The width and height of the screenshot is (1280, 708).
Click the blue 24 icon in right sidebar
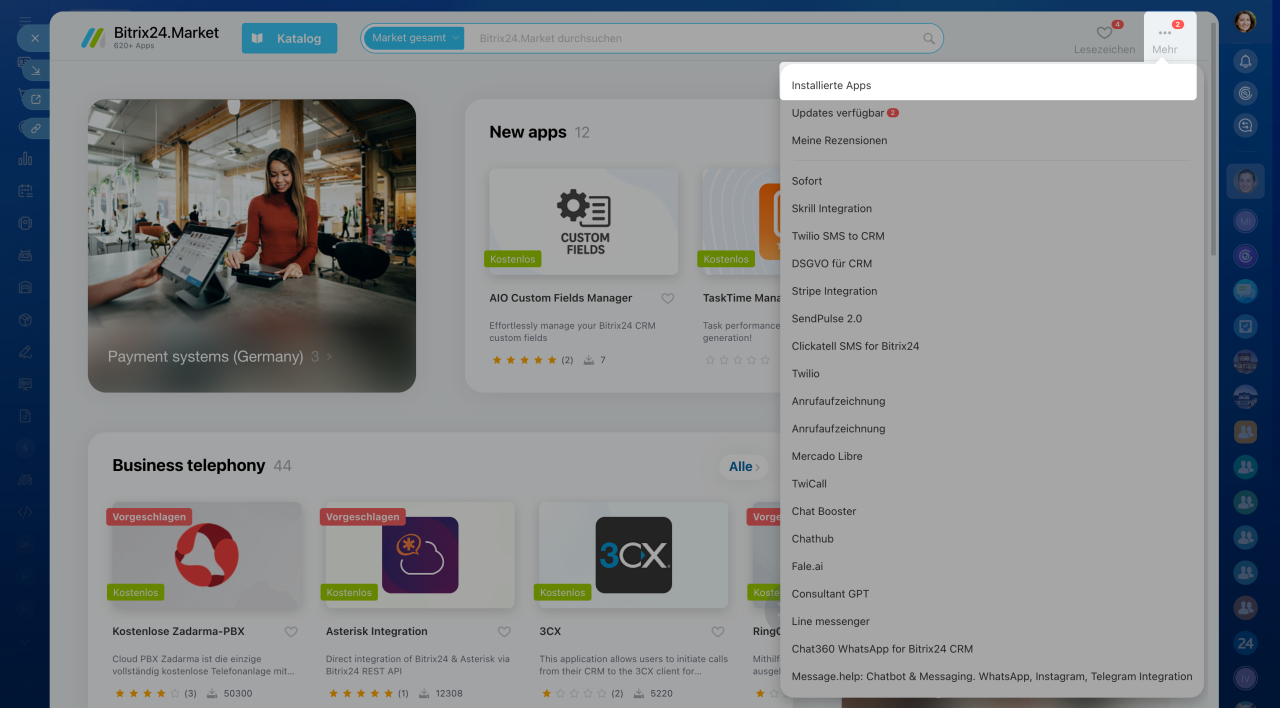click(x=1245, y=643)
